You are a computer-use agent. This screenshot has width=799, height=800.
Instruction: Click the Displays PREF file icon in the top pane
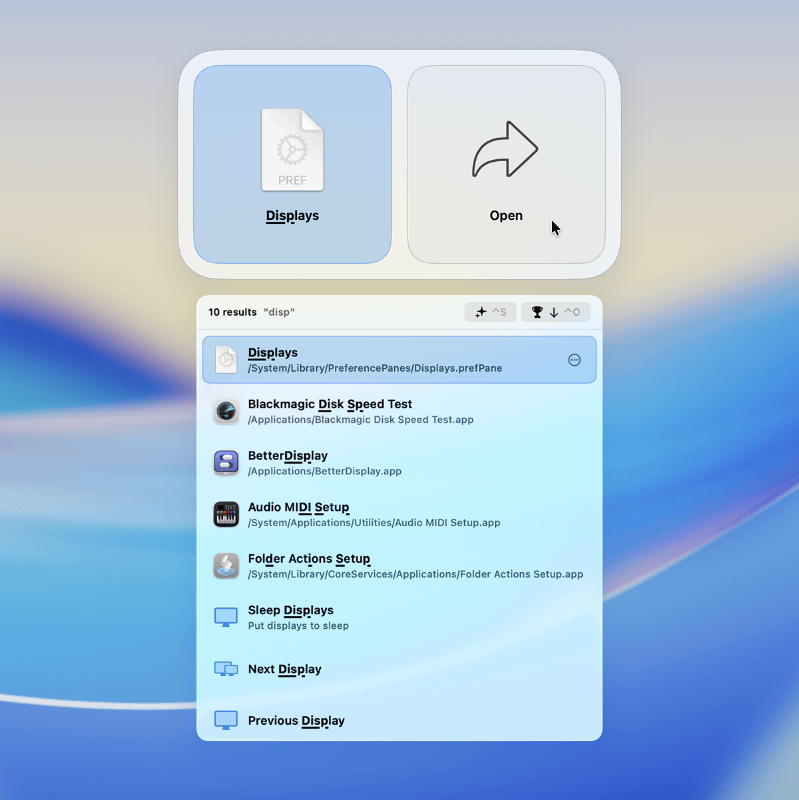coord(292,149)
